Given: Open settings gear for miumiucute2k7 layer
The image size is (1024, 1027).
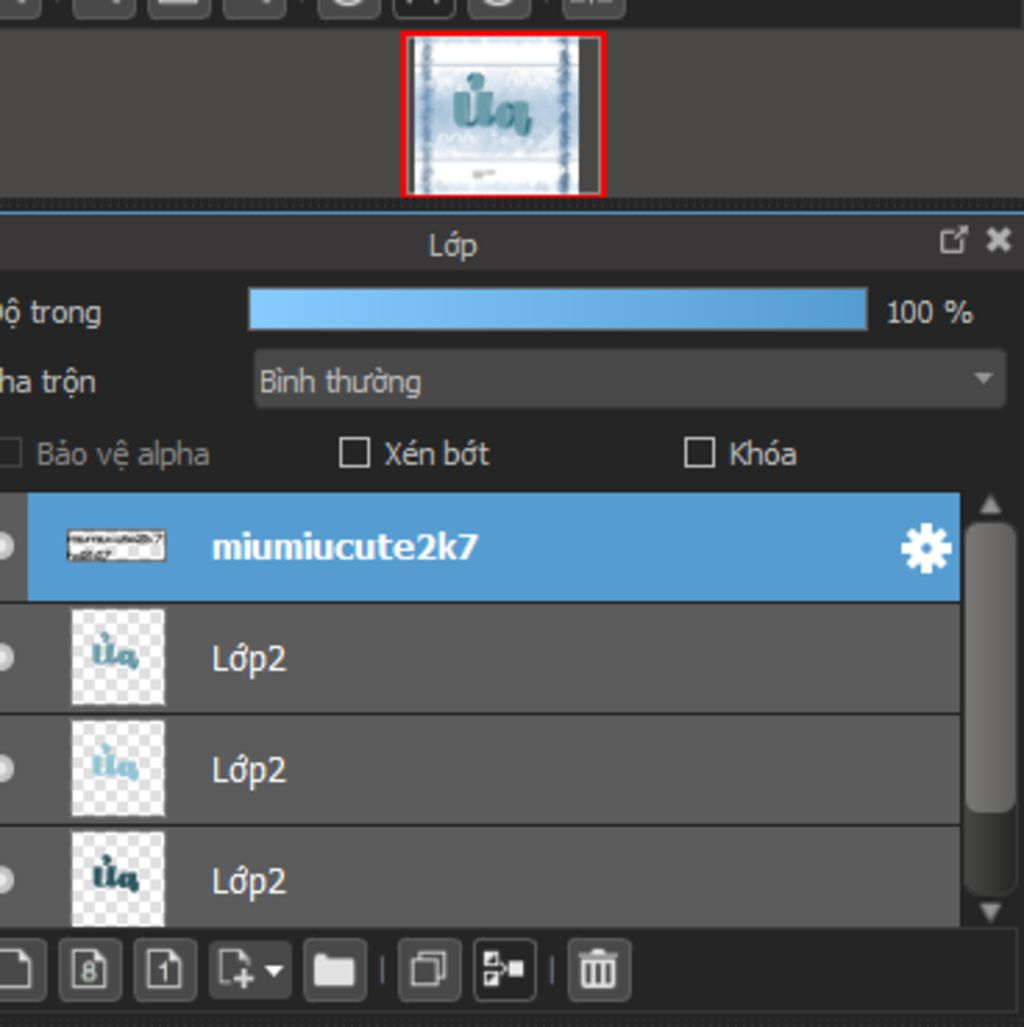Looking at the screenshot, I should (926, 548).
